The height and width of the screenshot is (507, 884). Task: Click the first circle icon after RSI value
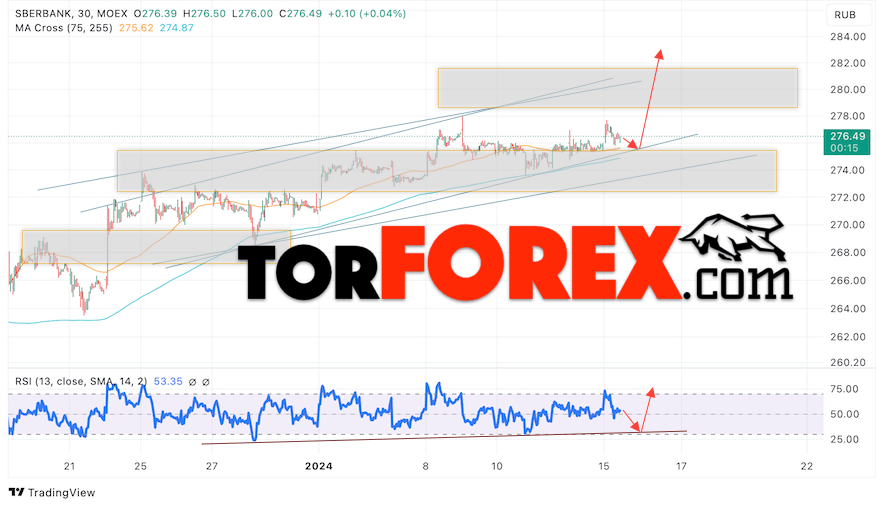point(192,382)
